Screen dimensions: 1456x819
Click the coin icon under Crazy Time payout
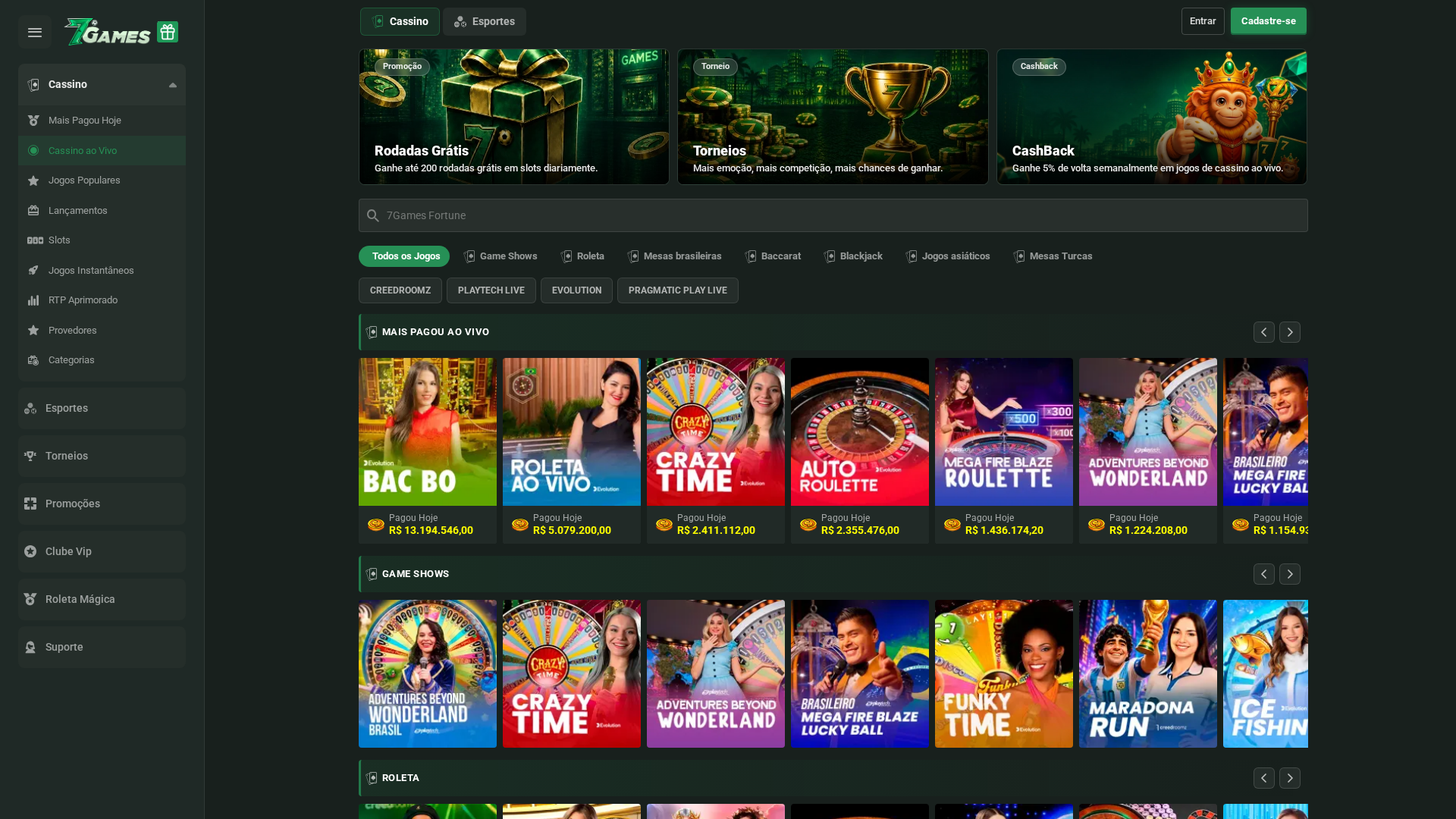pyautogui.click(x=664, y=525)
